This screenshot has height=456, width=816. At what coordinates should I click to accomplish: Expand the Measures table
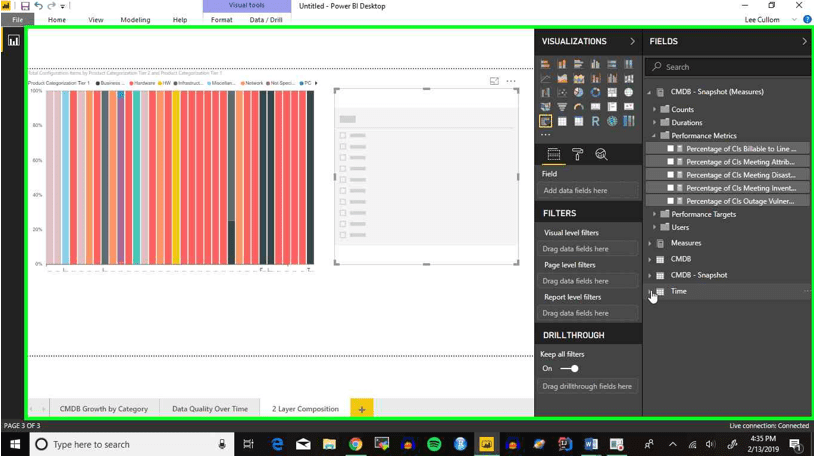pos(649,243)
